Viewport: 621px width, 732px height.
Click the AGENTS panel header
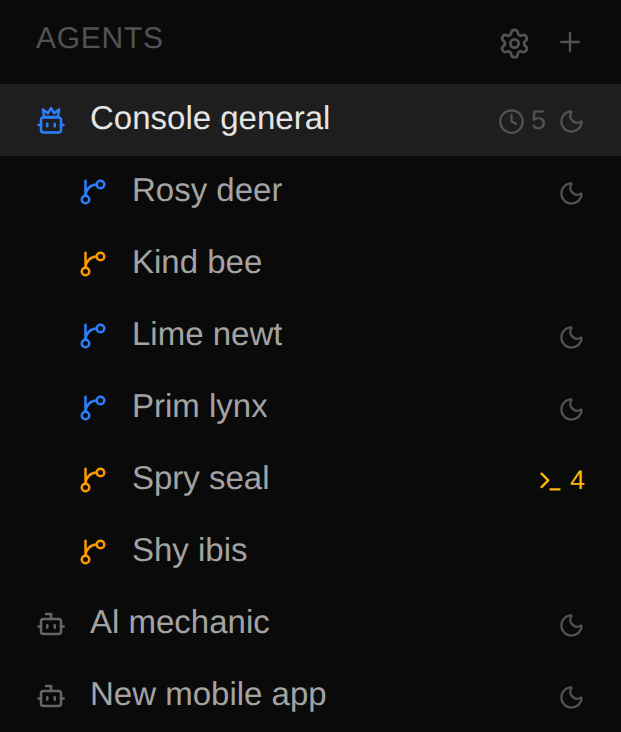[99, 38]
